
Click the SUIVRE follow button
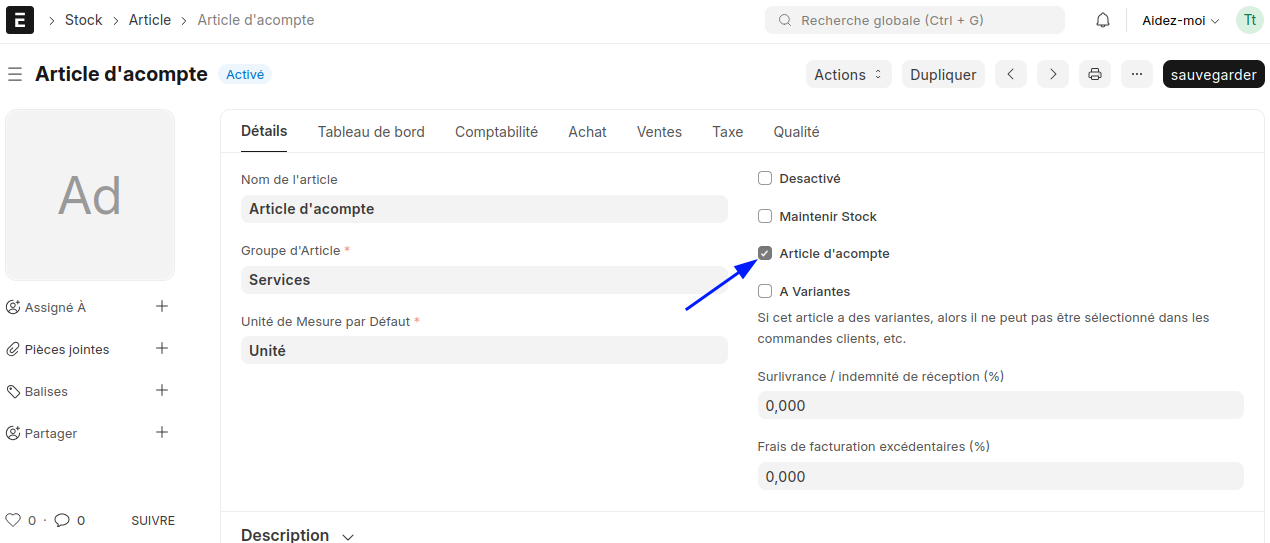click(x=153, y=521)
